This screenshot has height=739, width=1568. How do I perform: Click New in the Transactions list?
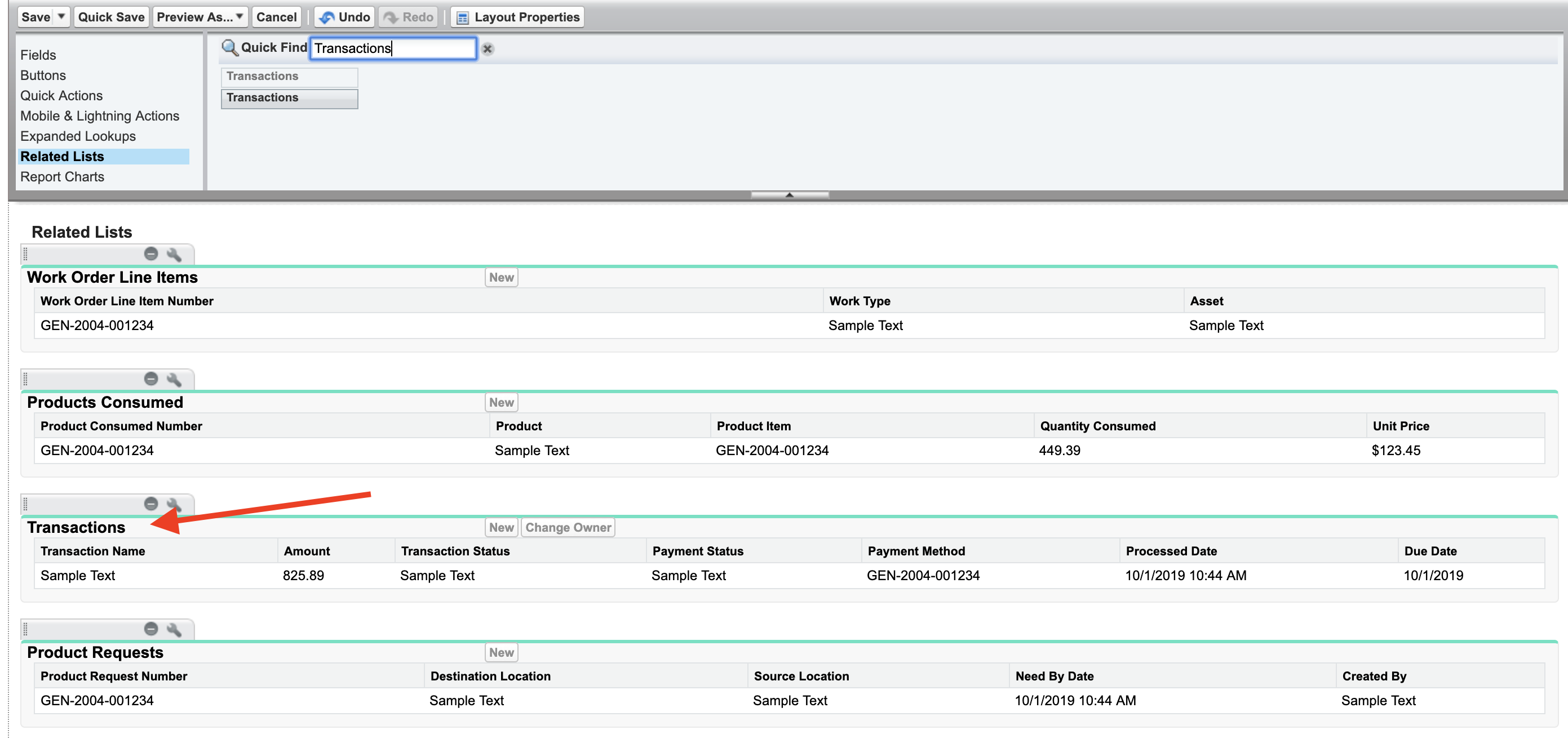(502, 527)
